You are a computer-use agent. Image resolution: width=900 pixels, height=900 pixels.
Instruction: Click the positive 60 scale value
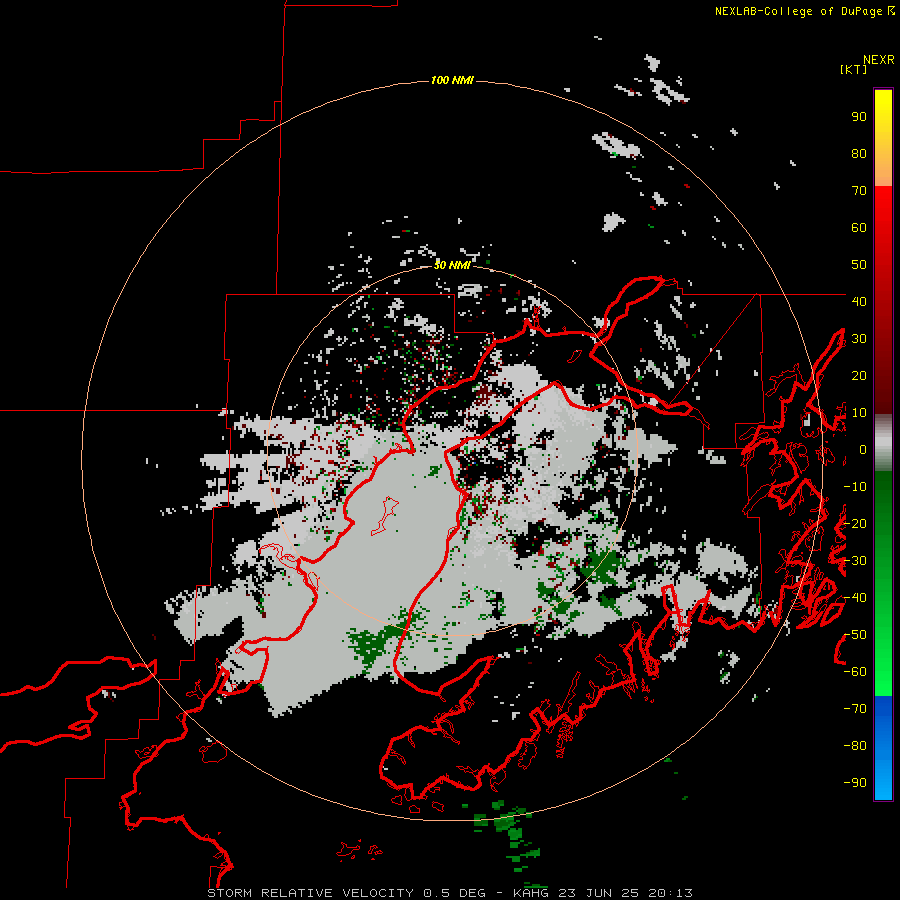pos(859,228)
